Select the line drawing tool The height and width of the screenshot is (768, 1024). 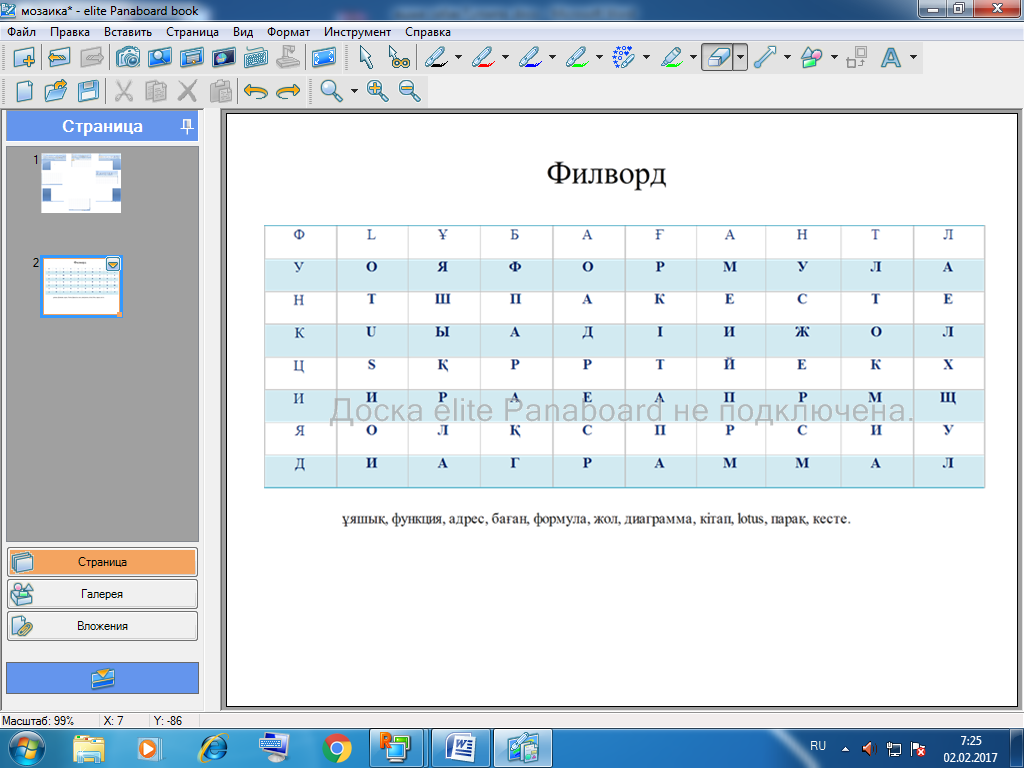click(765, 58)
